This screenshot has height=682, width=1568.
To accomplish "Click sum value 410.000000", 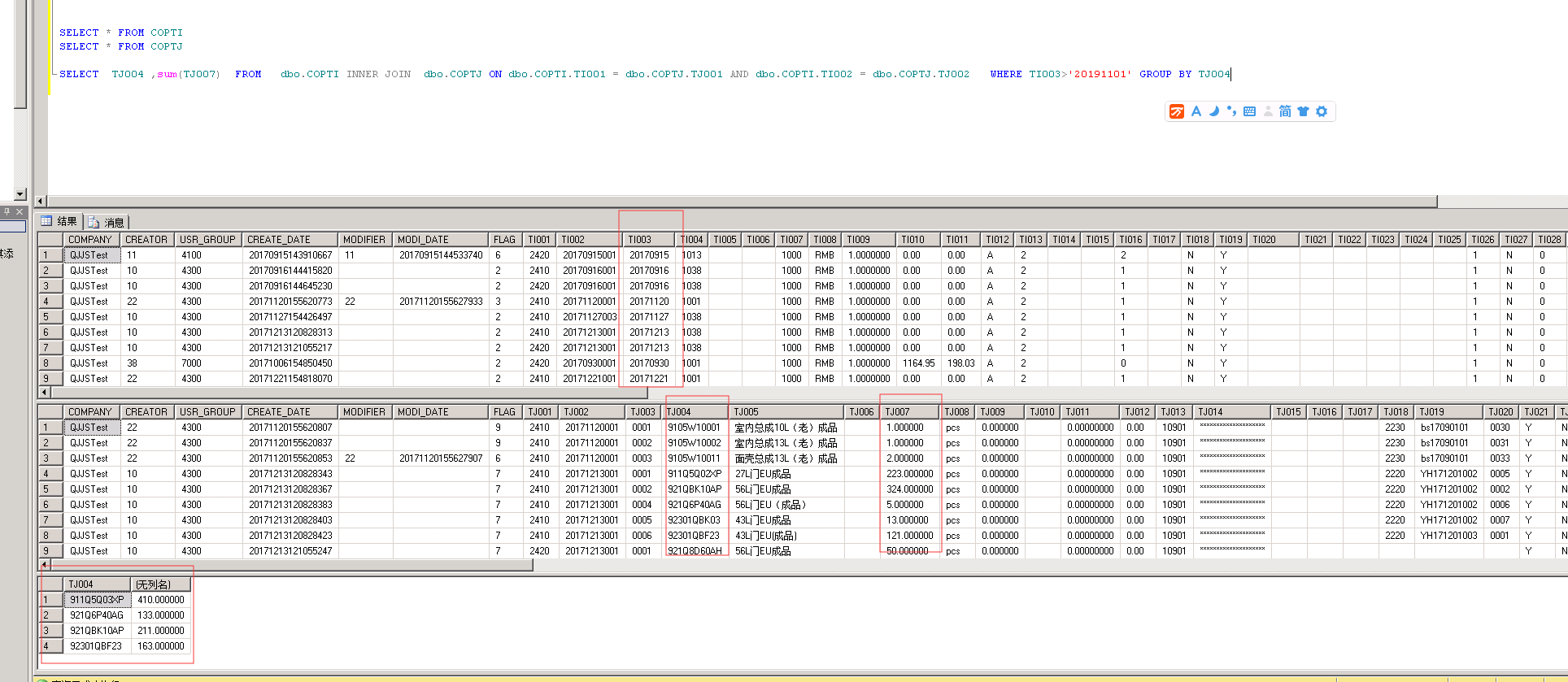I will coord(161,599).
